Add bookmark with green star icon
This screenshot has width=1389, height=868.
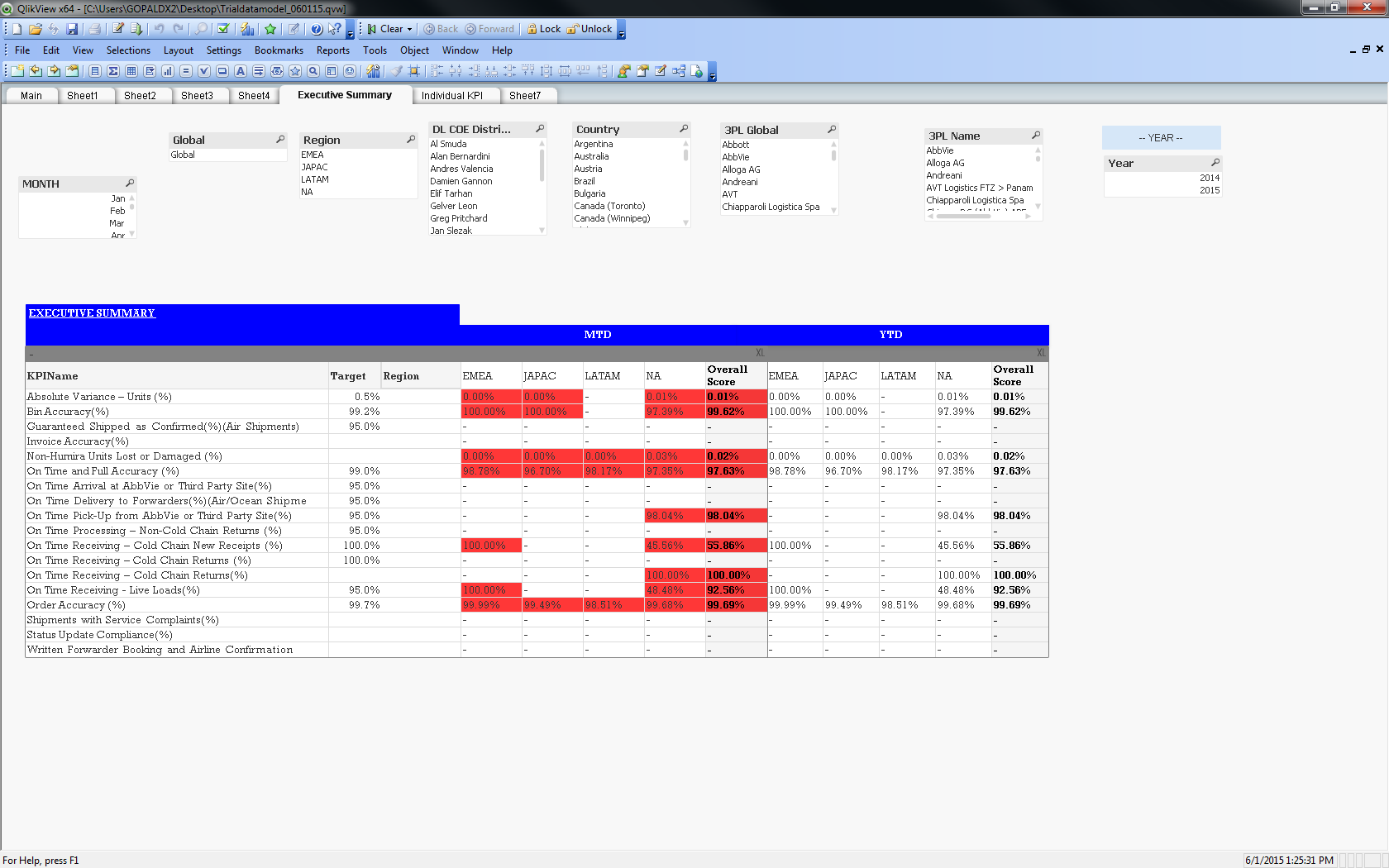(x=270, y=29)
